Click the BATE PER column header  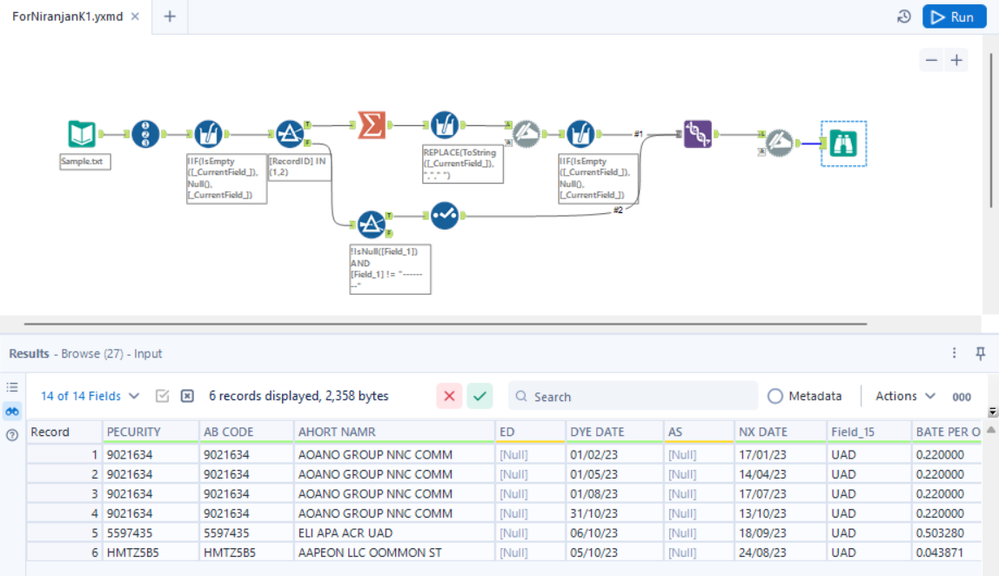[x=947, y=432]
